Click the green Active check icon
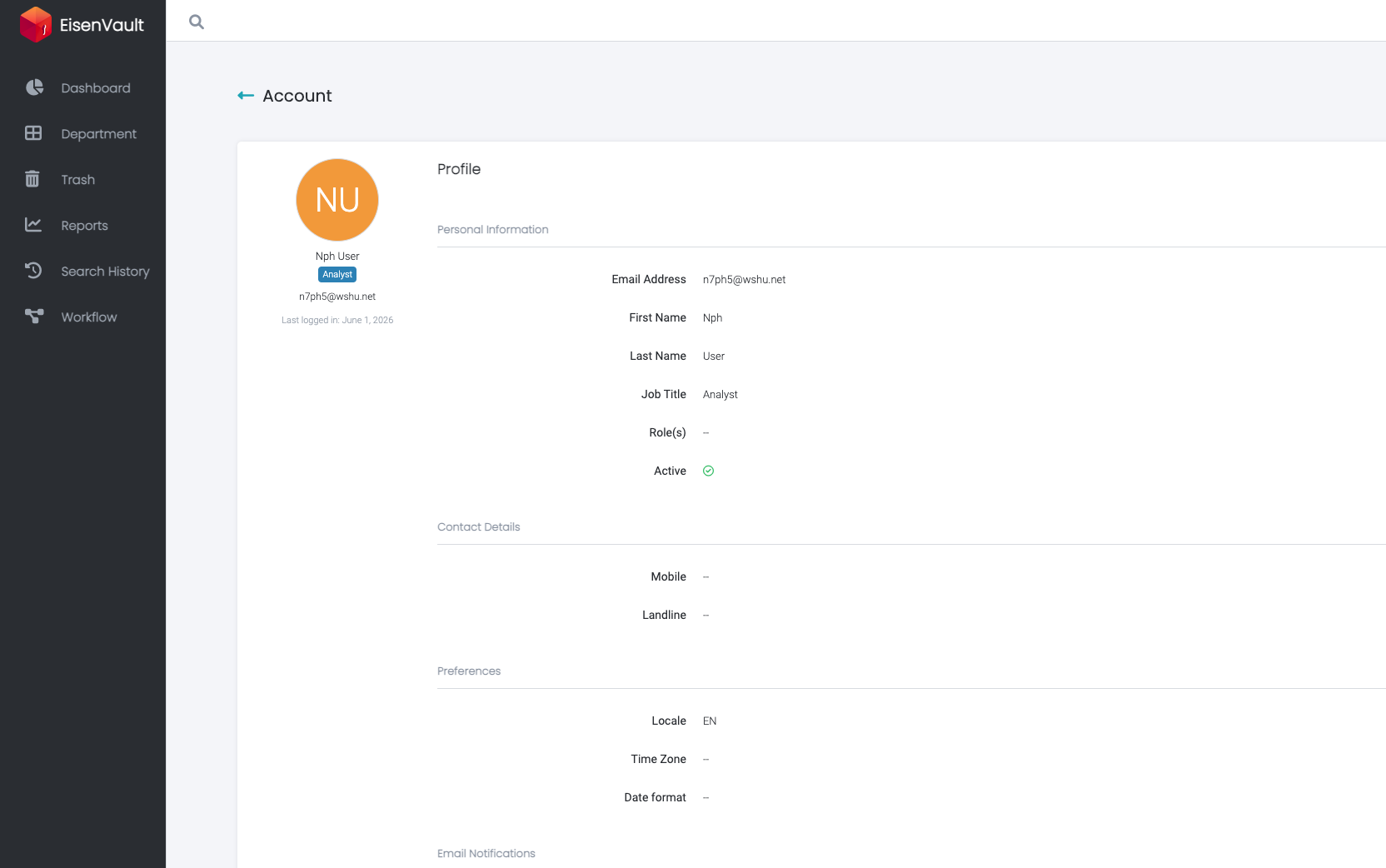Screen dimensions: 1386x868 [709, 471]
